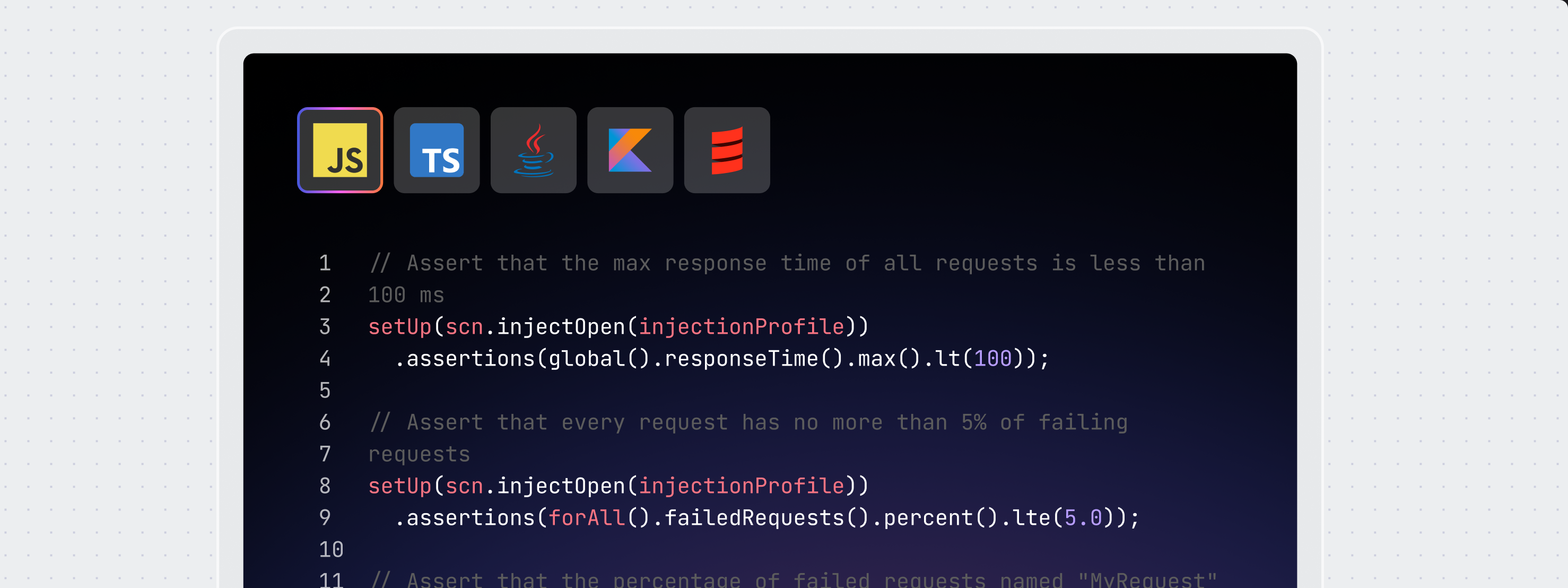The height and width of the screenshot is (588, 1568).
Task: Click the 'requests' comment on line 7
Action: coord(419,455)
